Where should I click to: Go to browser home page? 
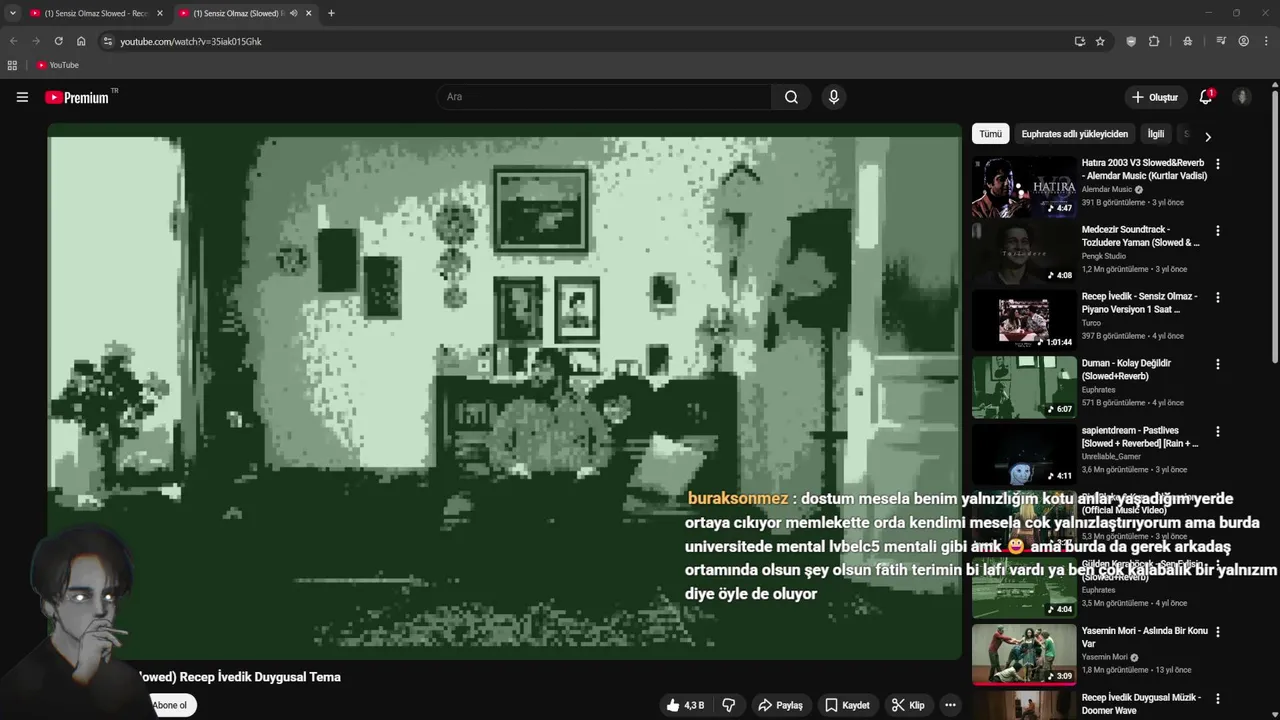[81, 41]
